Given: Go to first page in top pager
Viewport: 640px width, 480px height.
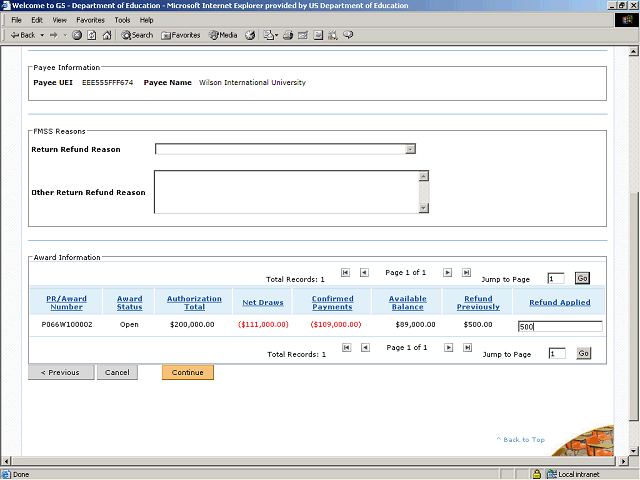Looking at the screenshot, I should (345, 272).
